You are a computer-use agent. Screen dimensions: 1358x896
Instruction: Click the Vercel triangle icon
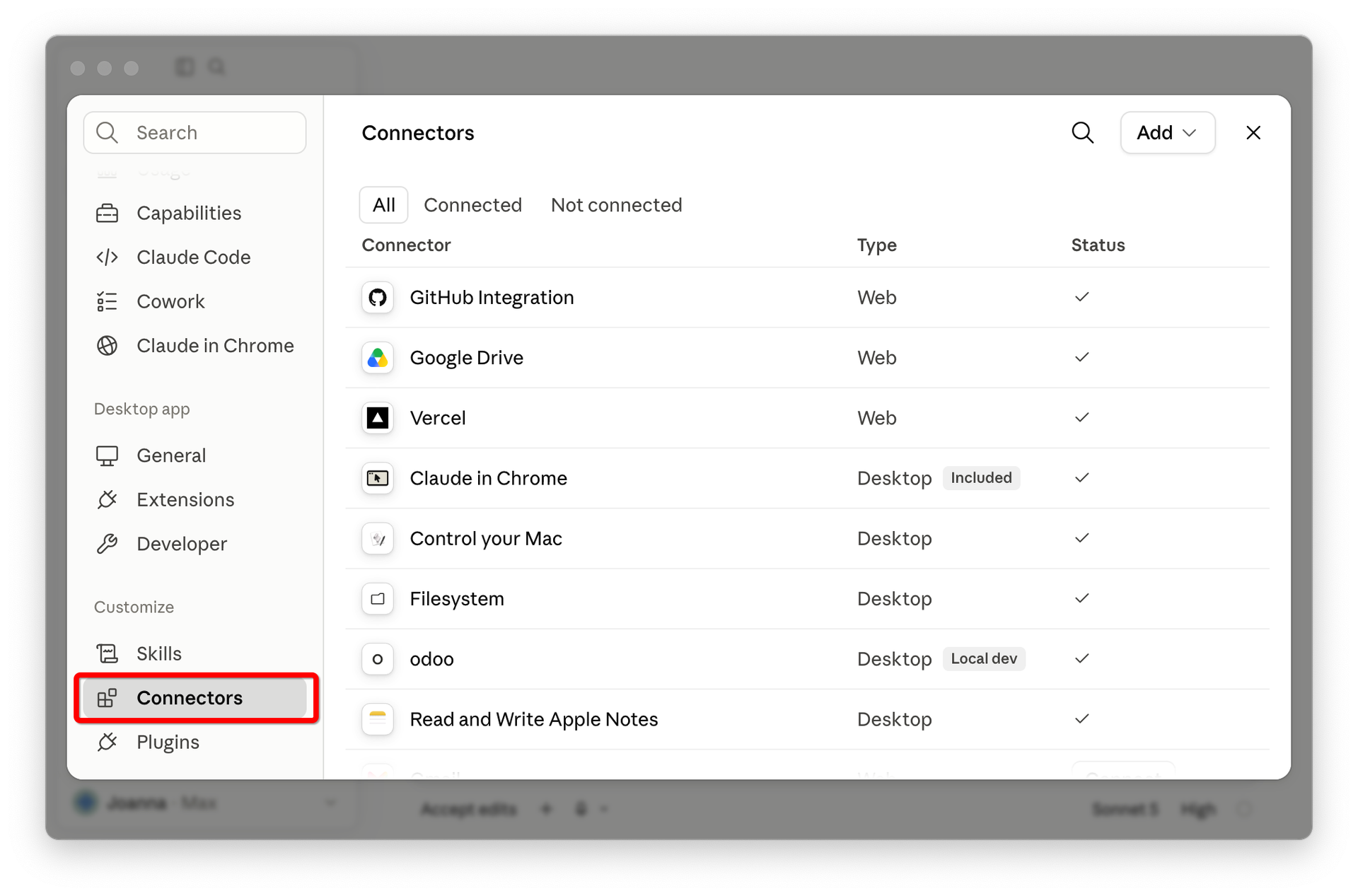click(378, 418)
